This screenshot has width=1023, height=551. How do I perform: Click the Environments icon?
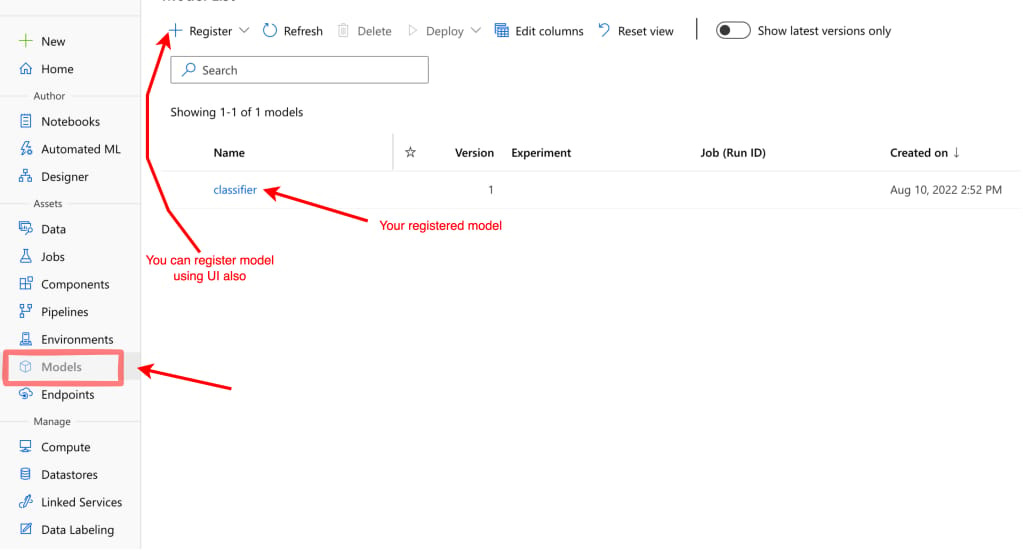coord(25,338)
